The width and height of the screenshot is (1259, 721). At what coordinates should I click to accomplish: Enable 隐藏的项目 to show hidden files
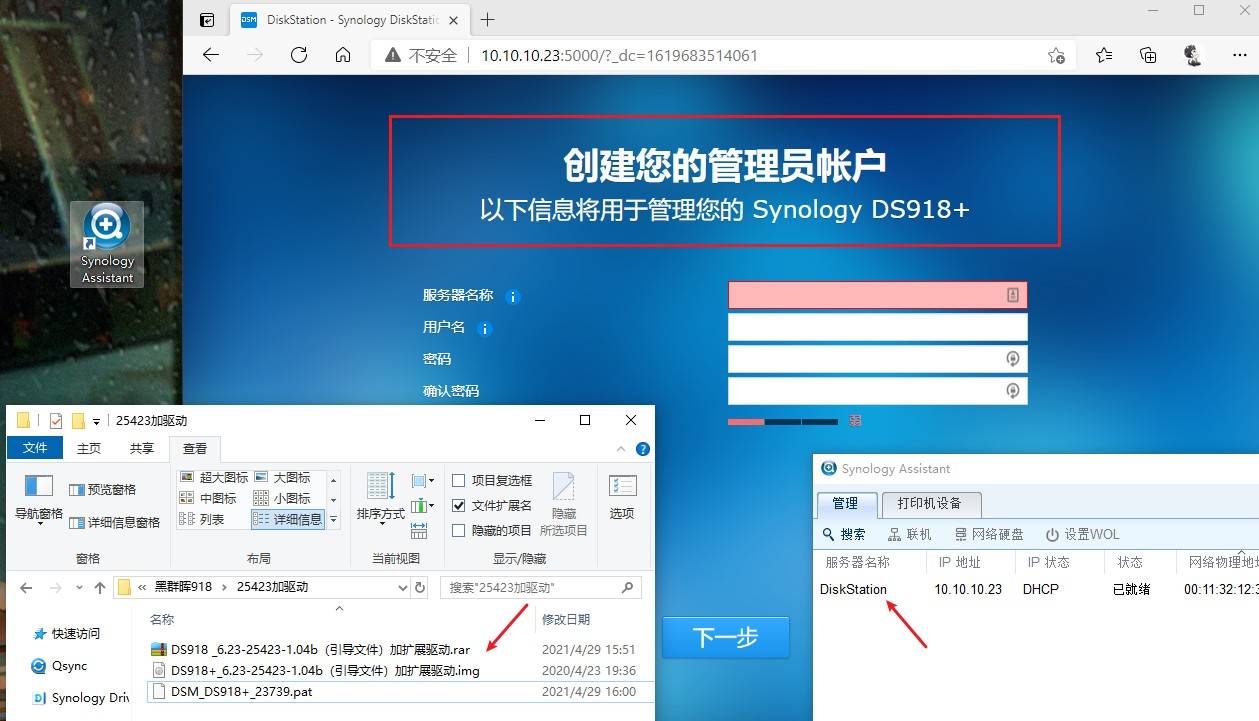[458, 530]
